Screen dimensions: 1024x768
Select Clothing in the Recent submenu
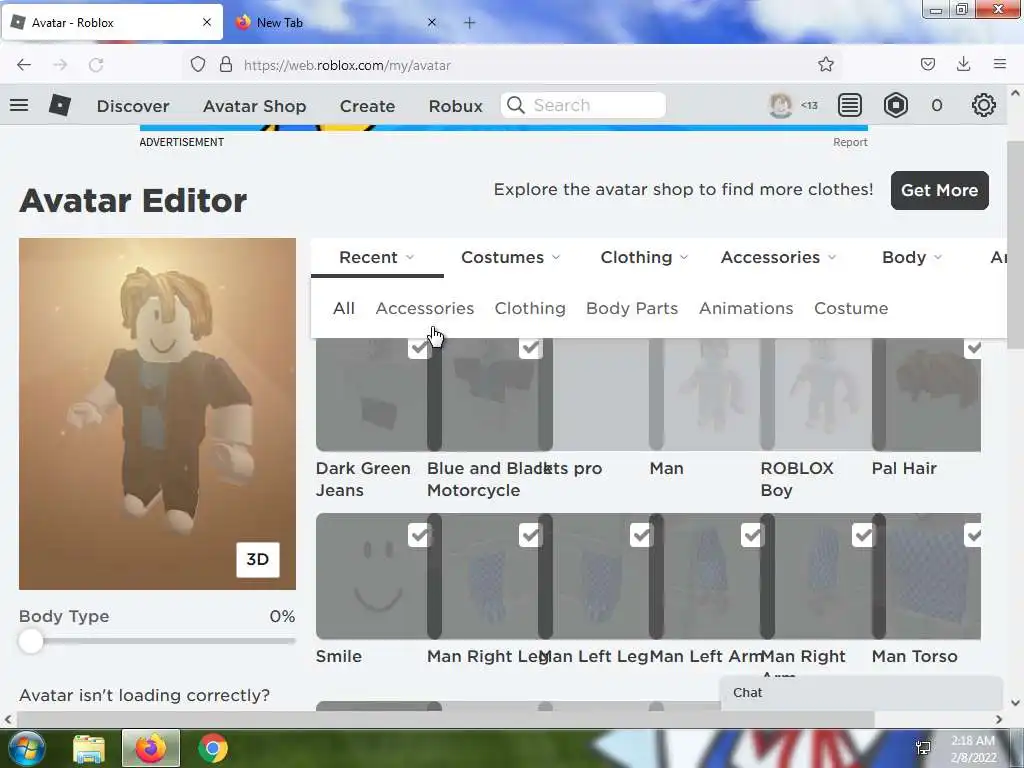pos(530,308)
